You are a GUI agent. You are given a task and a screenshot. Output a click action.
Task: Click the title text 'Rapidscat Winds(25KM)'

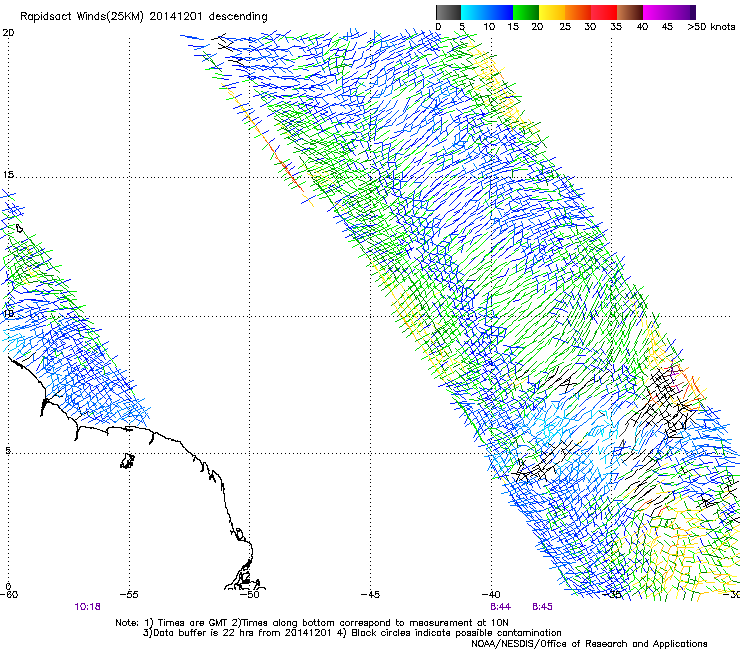pyautogui.click(x=82, y=17)
